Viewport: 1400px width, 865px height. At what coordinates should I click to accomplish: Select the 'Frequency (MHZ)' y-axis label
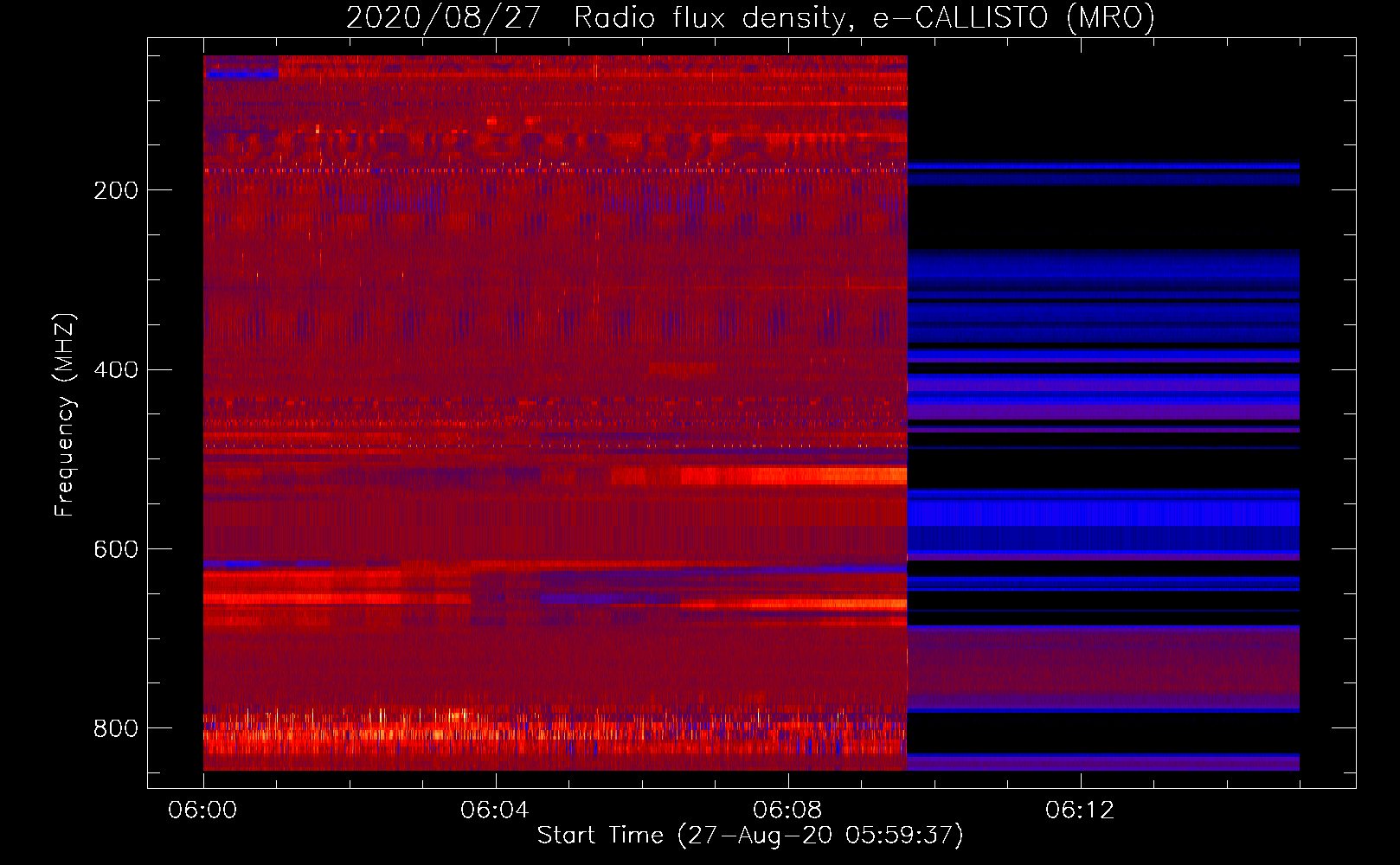pyautogui.click(x=65, y=414)
